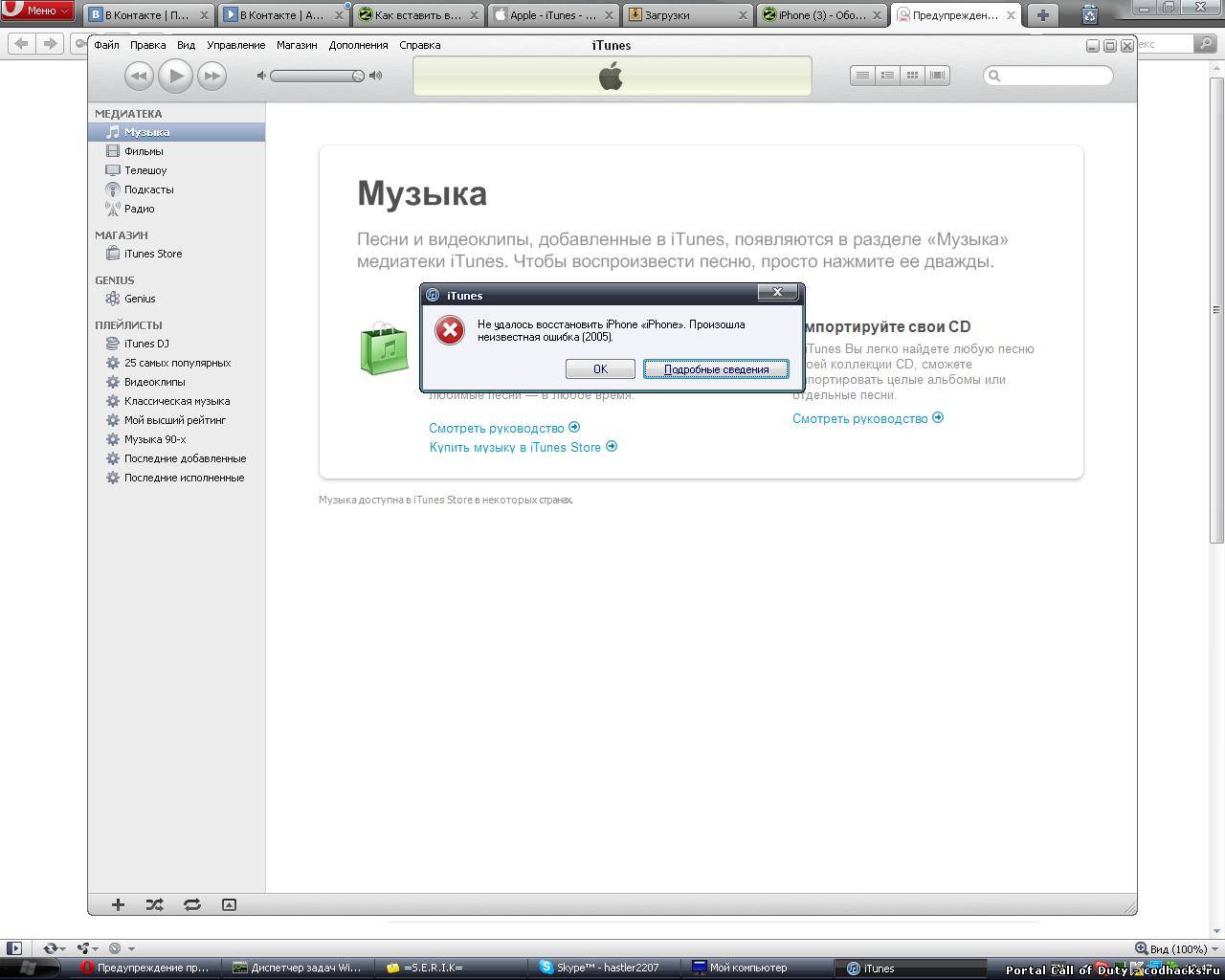
Task: Click Подробные сведения in the error dialog
Action: coord(716,368)
